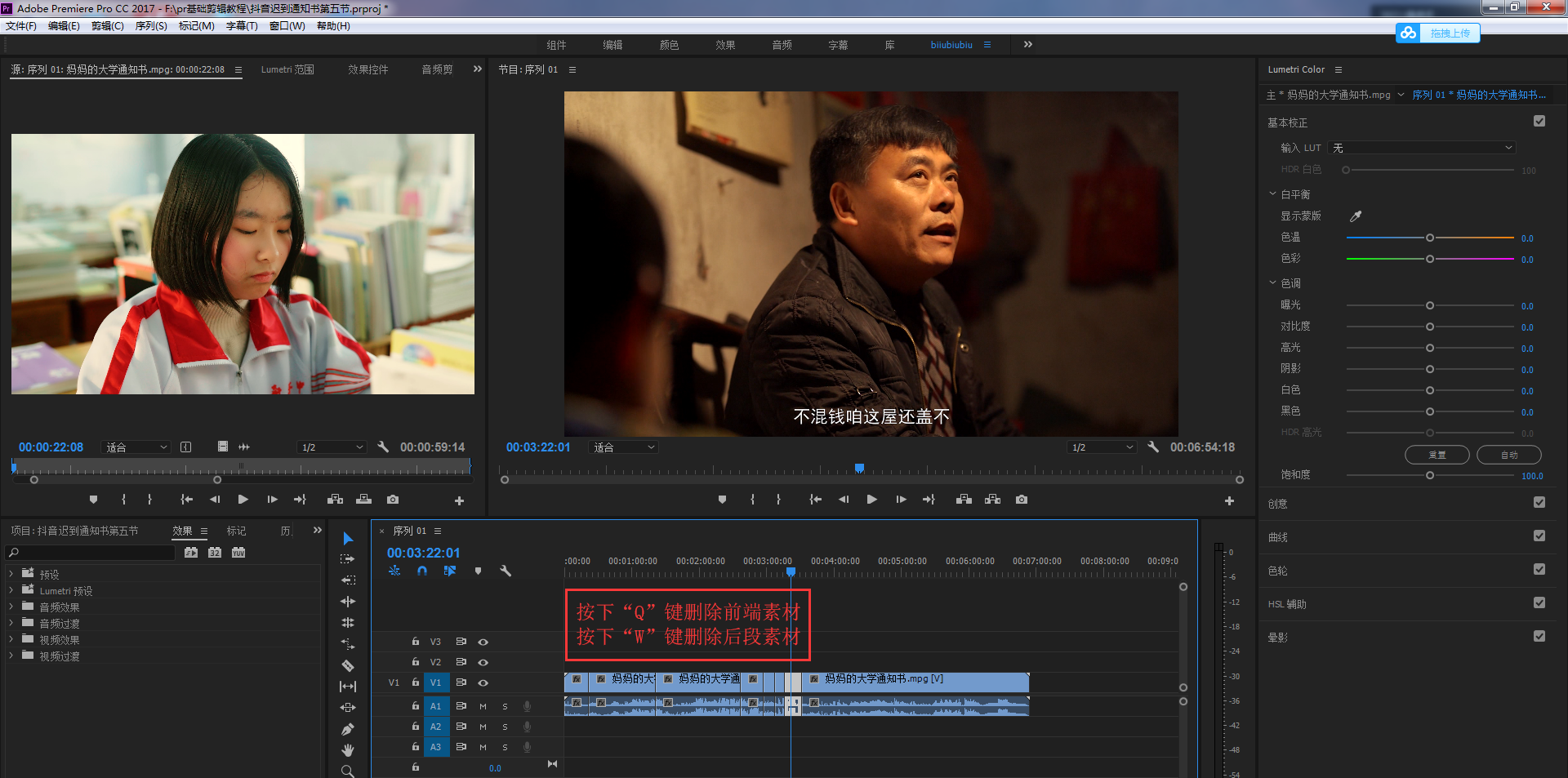Export frame from Program monitor camera
1568x778 pixels.
1022,500
